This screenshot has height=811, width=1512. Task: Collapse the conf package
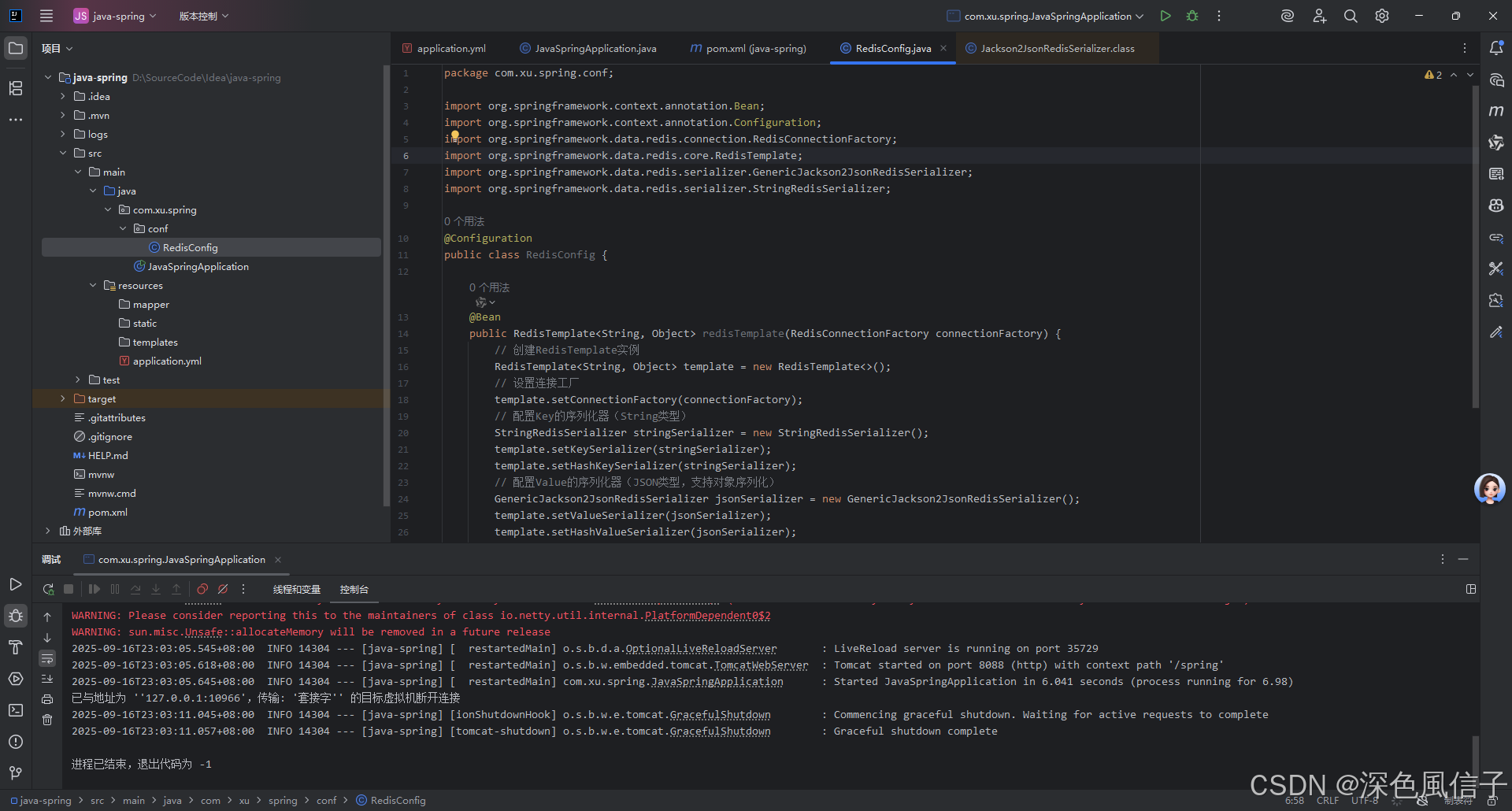[123, 228]
